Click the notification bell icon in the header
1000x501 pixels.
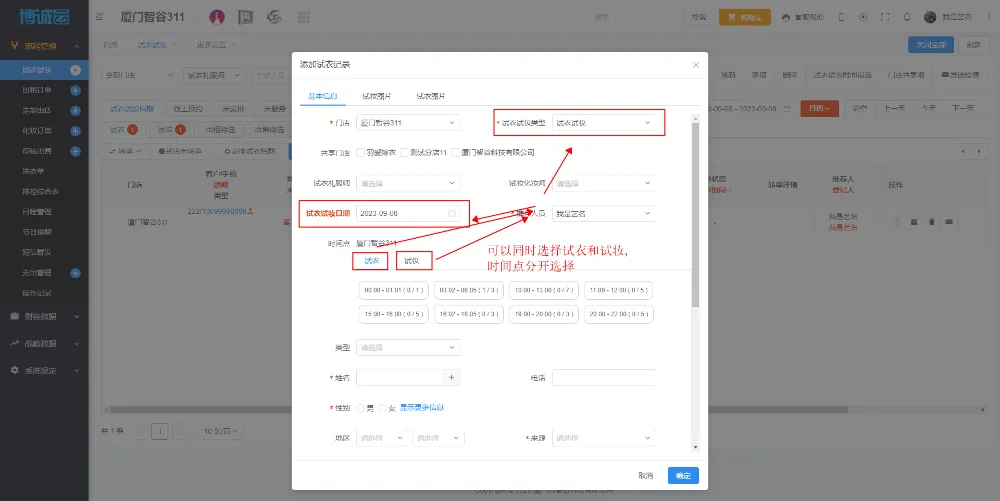(906, 18)
